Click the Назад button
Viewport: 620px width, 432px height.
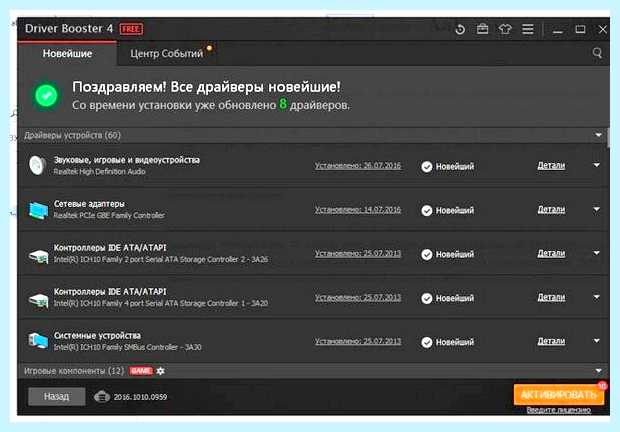57,396
